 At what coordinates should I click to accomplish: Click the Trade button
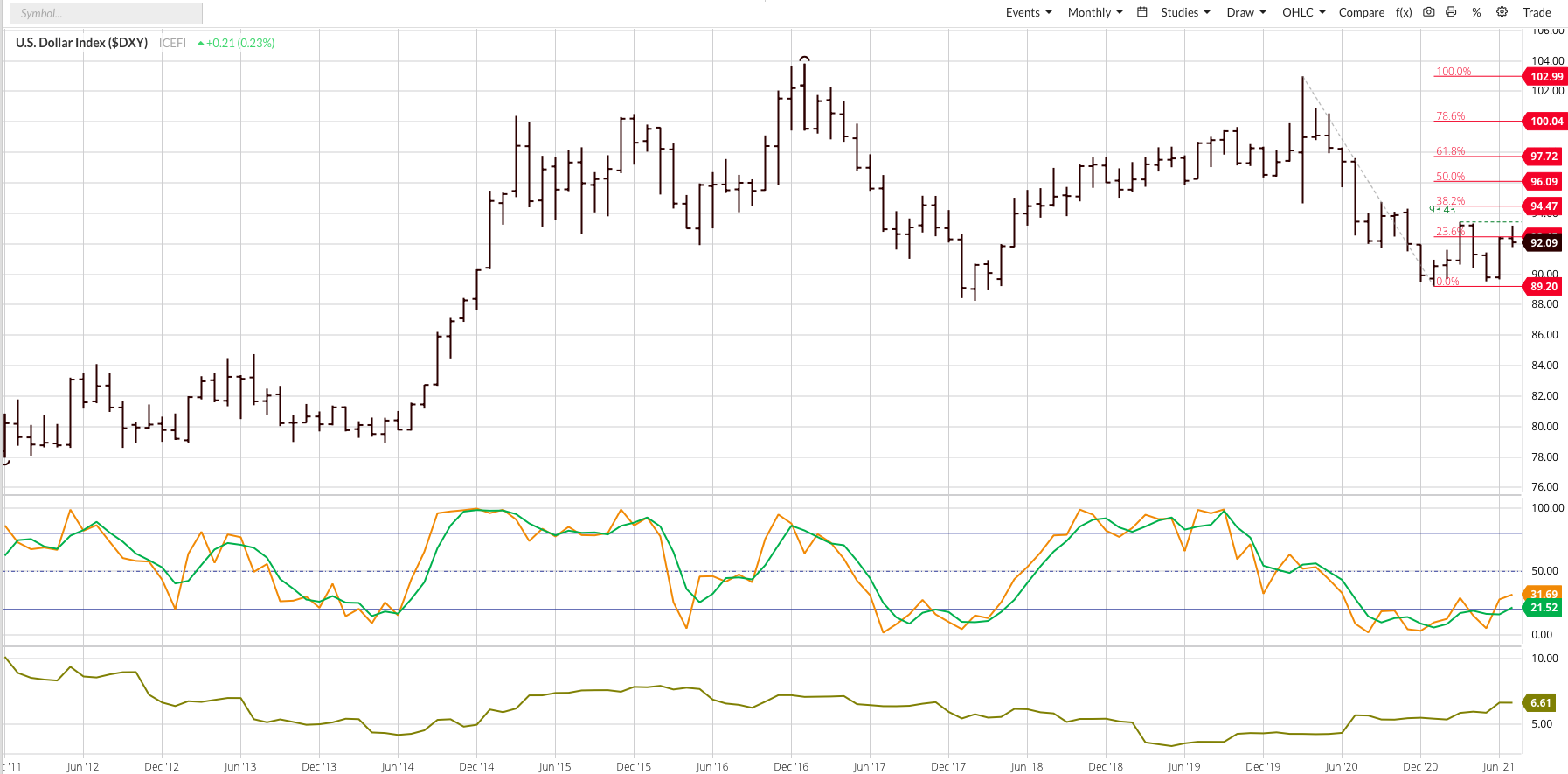click(x=1537, y=12)
